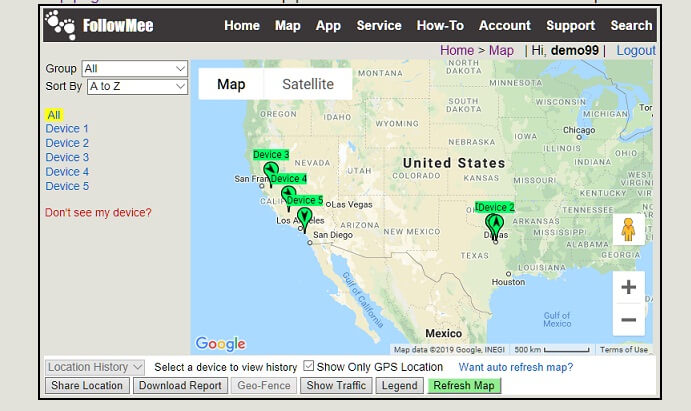This screenshot has height=411, width=691.
Task: Toggle Show Only GPS Location checkbox
Action: [308, 366]
